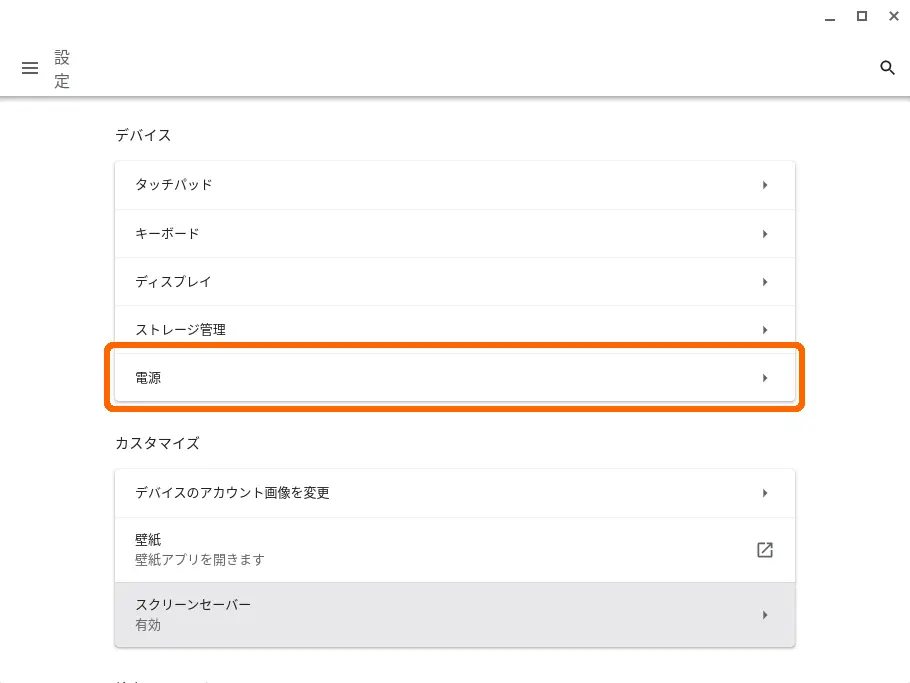Expand the キーボード row arrow
This screenshot has height=683, width=910.
click(x=765, y=234)
